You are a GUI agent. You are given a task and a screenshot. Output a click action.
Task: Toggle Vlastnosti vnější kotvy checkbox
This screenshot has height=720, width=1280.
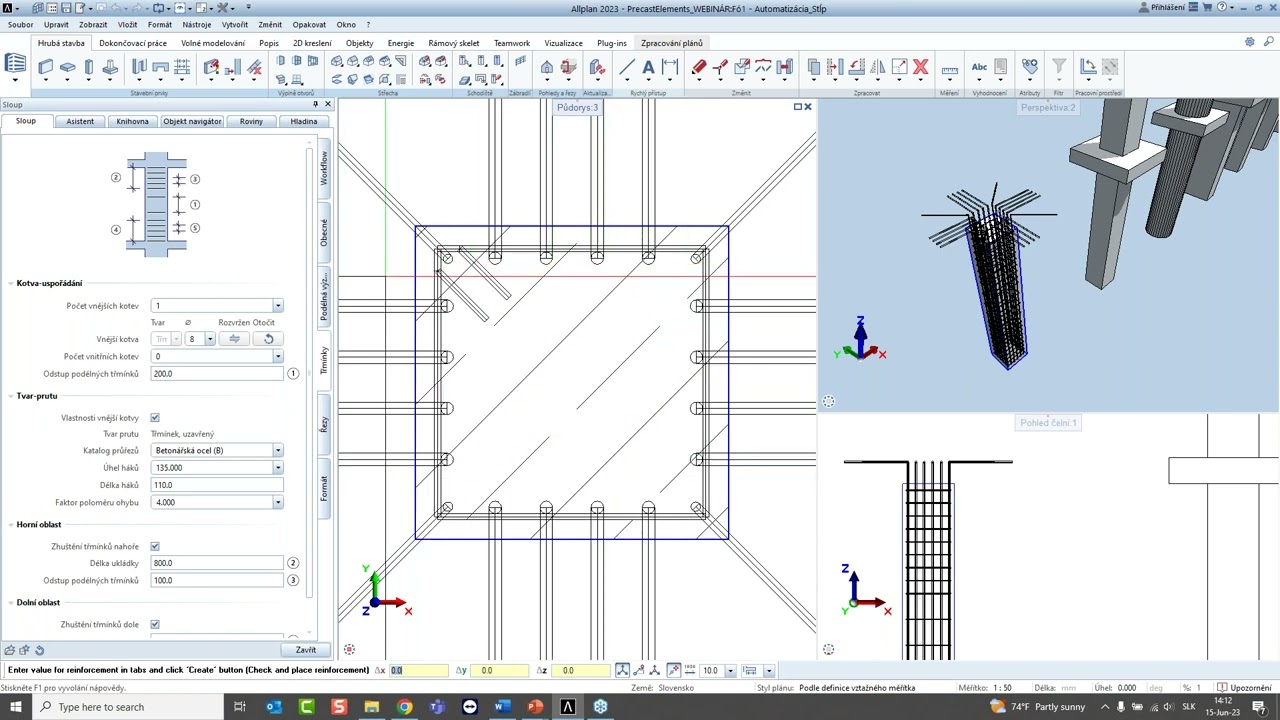[155, 418]
